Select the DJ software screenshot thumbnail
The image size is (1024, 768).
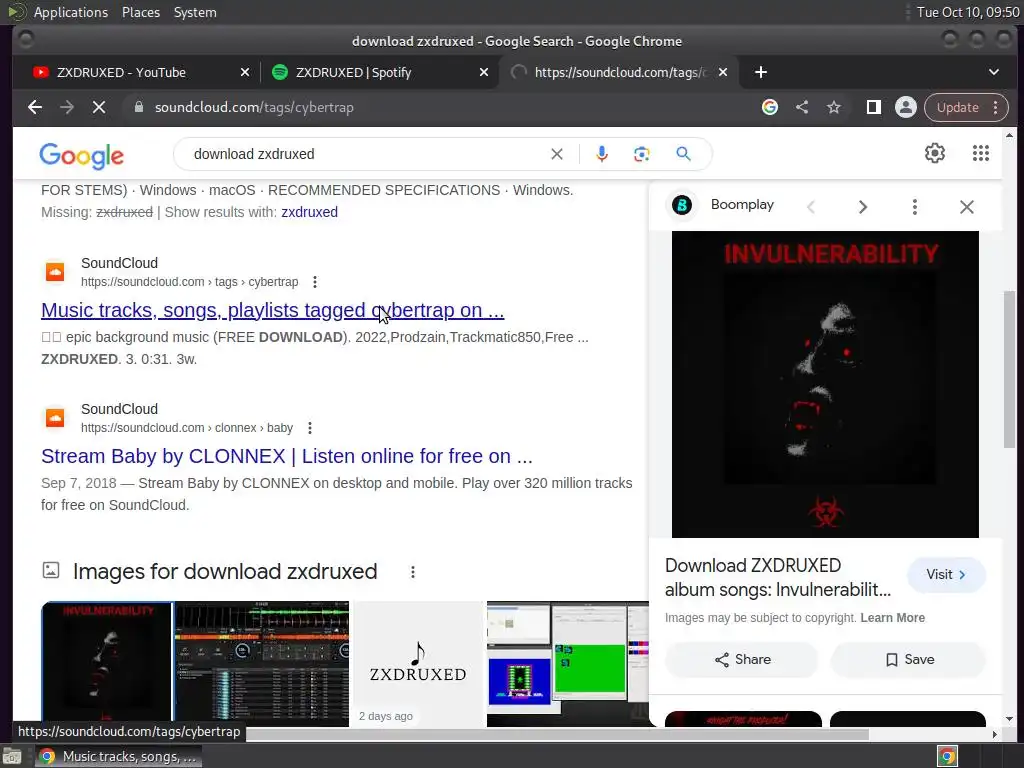coord(262,664)
